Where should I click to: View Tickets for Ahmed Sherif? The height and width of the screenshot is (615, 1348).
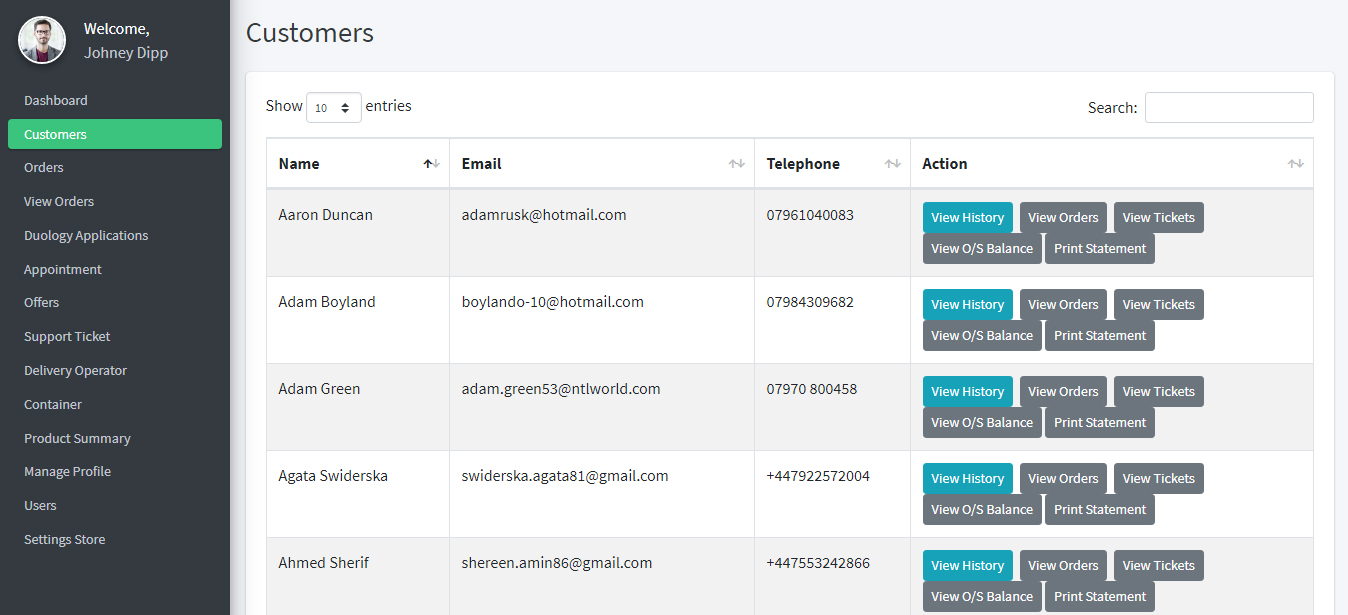1158,565
